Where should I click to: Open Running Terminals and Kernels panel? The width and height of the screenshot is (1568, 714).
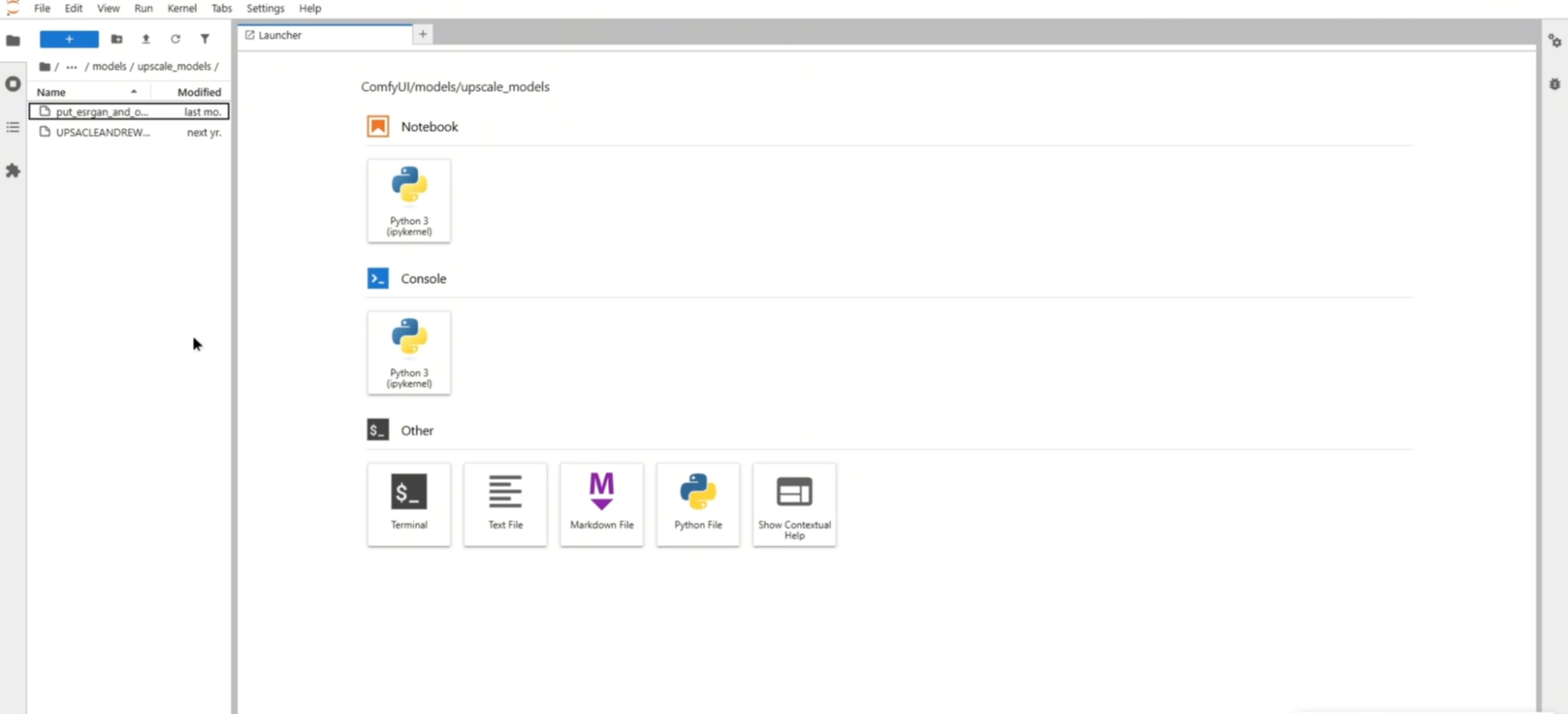tap(13, 84)
